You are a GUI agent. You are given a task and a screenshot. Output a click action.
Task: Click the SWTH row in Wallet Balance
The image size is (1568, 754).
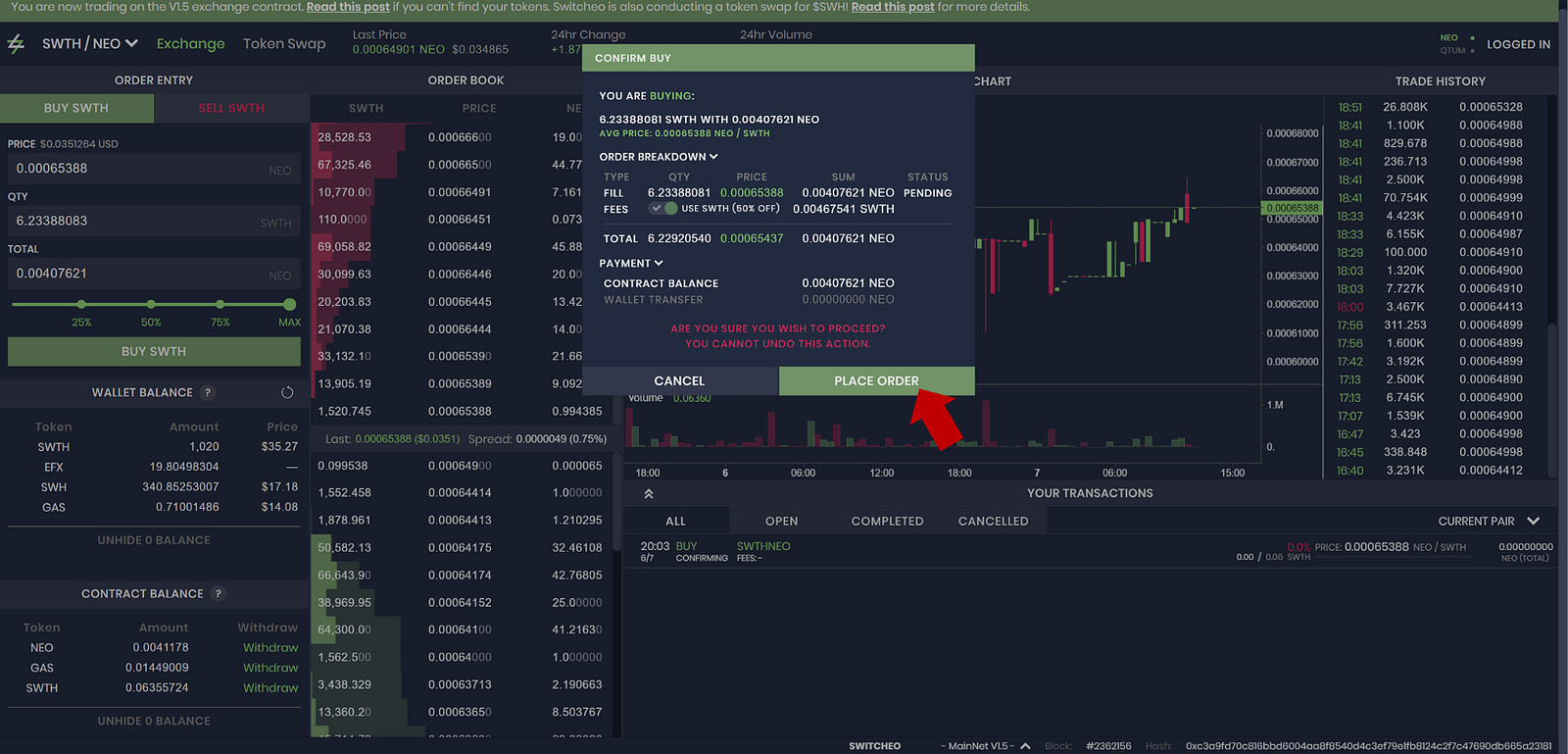point(154,447)
